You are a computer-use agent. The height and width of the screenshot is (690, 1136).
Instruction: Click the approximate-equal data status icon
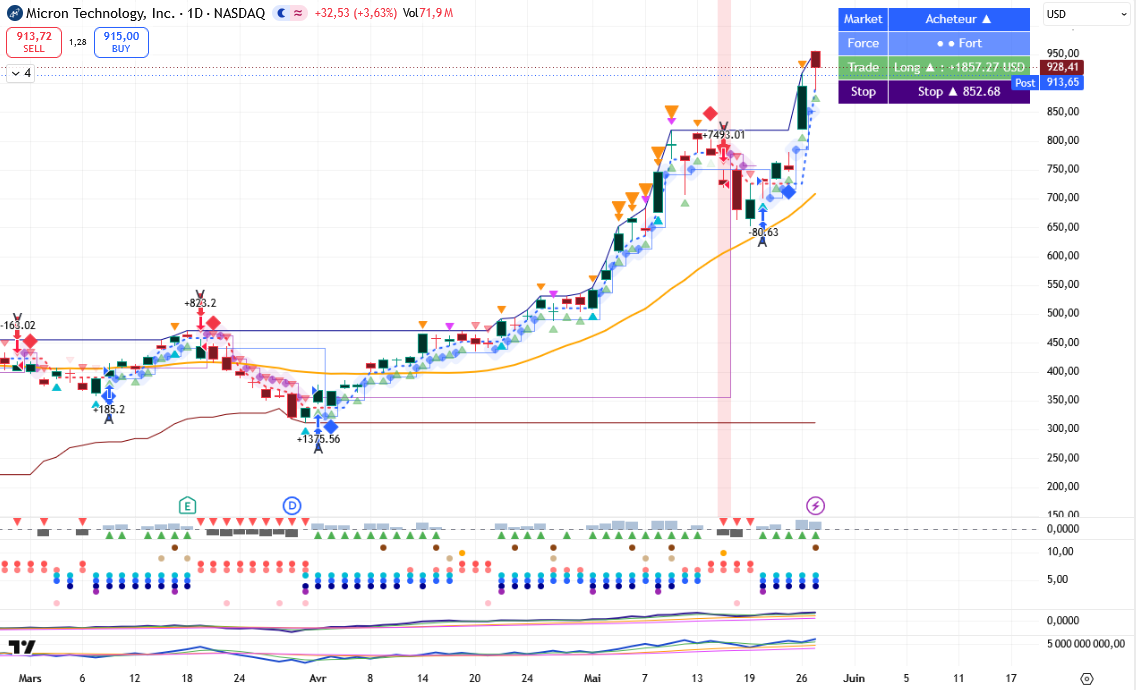(x=298, y=13)
